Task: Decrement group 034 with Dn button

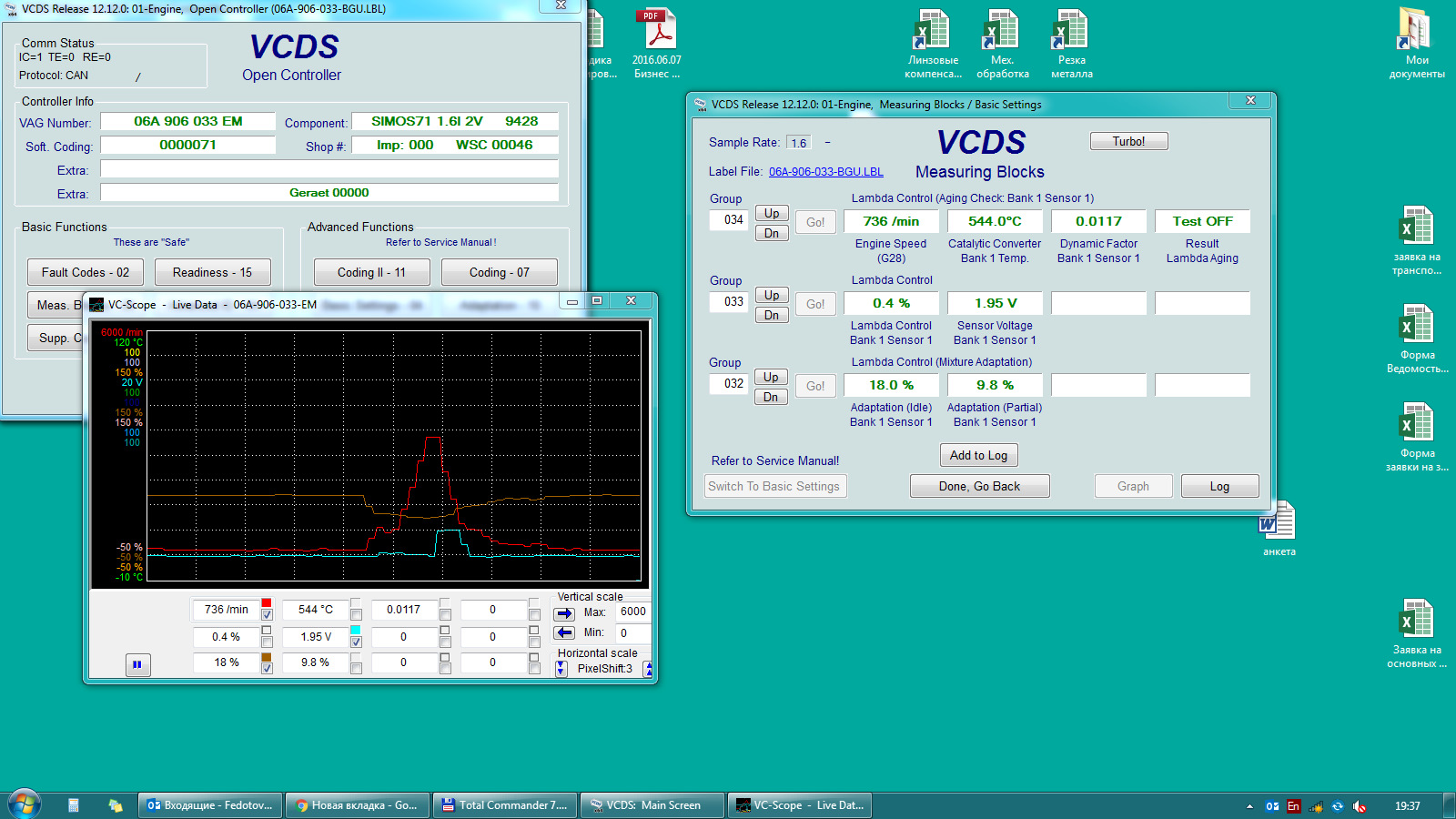Action: (x=772, y=233)
